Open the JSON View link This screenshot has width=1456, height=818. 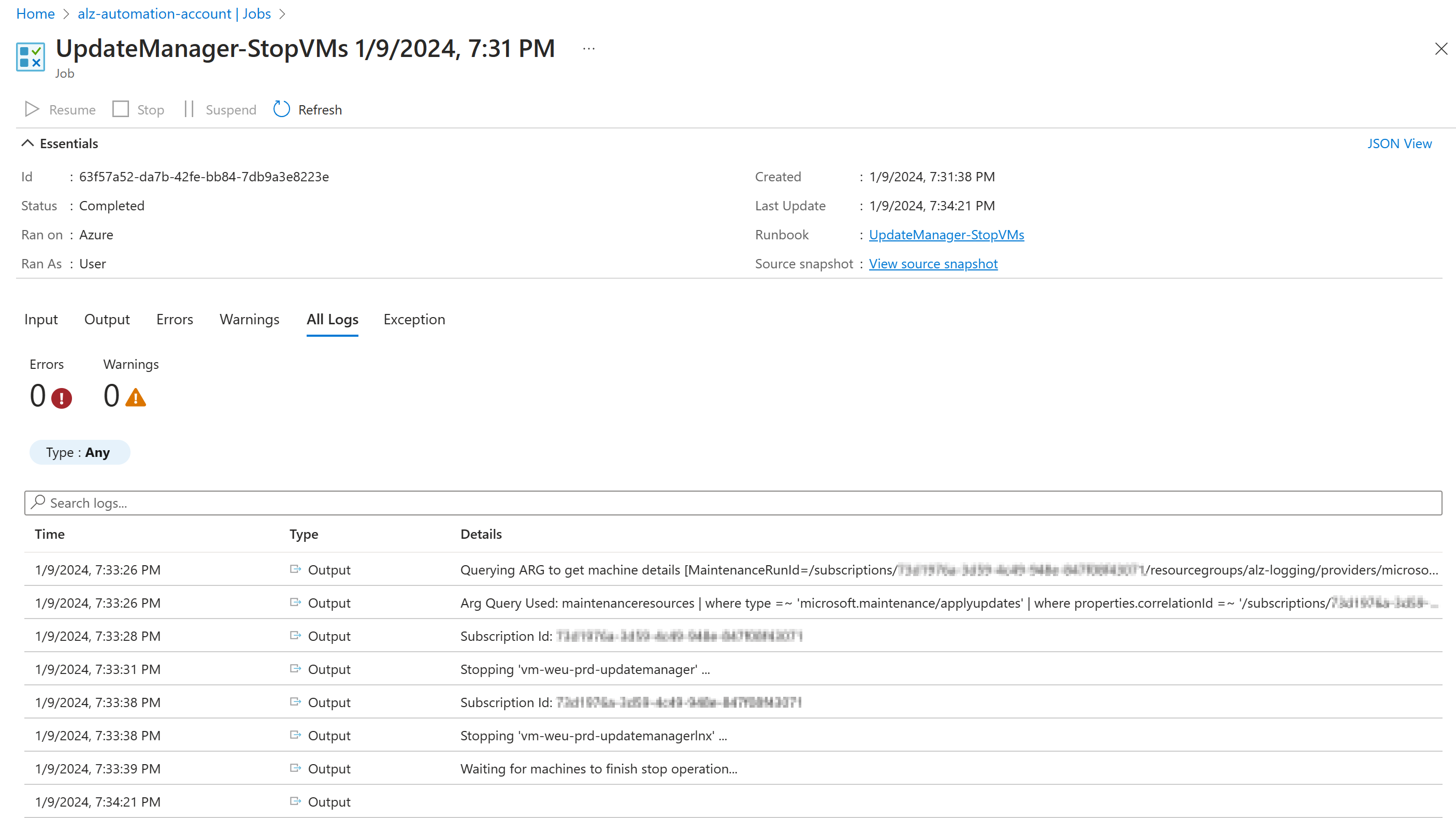(x=1399, y=143)
